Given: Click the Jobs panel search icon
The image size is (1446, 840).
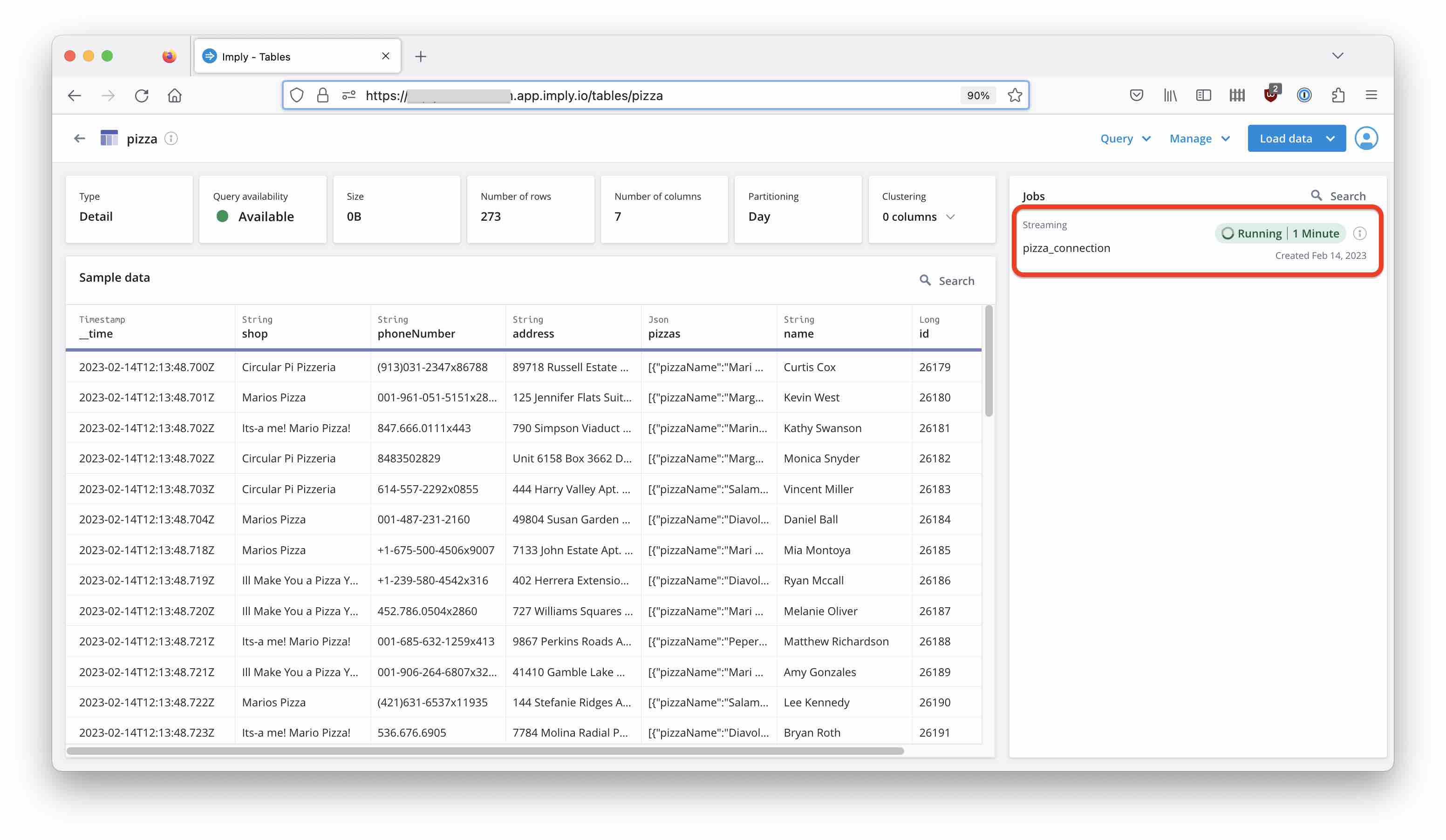Looking at the screenshot, I should point(1316,196).
